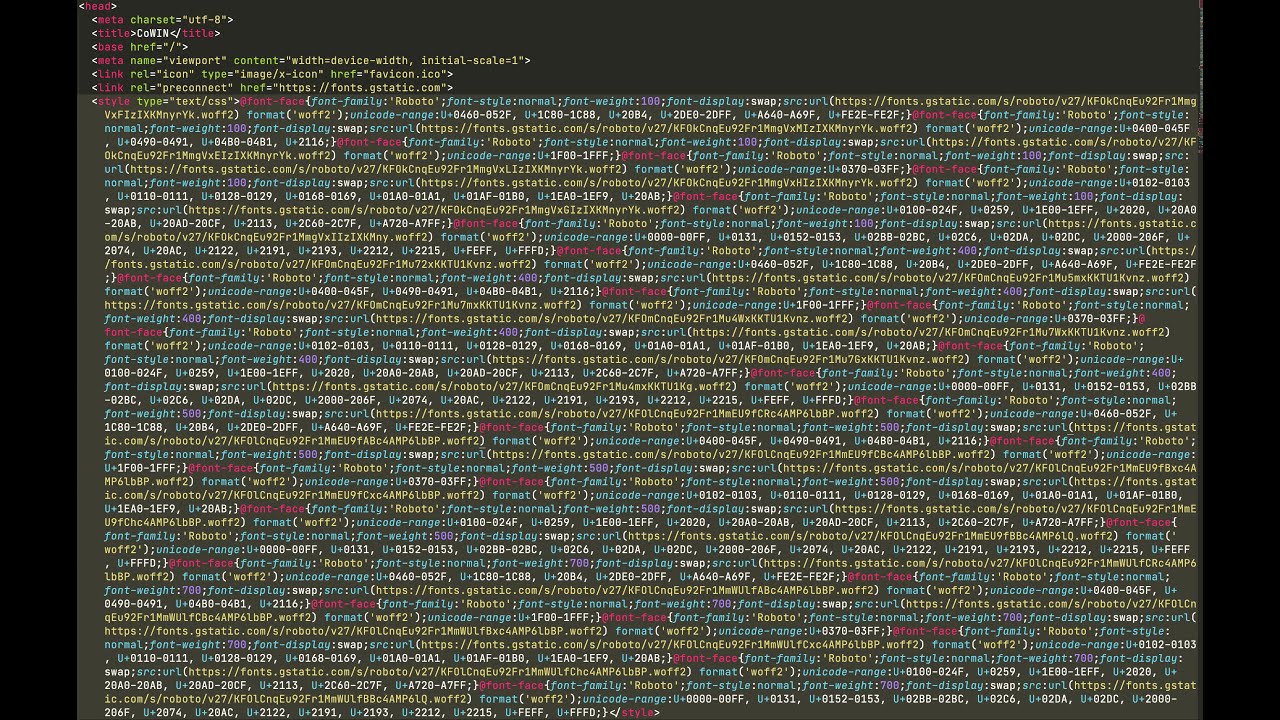This screenshot has width=1280, height=720.
Task: Click the rel="icon" attribute
Action: coord(162,74)
